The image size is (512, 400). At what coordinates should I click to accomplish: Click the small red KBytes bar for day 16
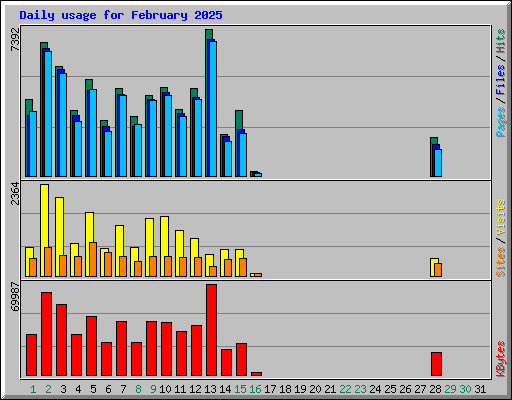(x=256, y=374)
